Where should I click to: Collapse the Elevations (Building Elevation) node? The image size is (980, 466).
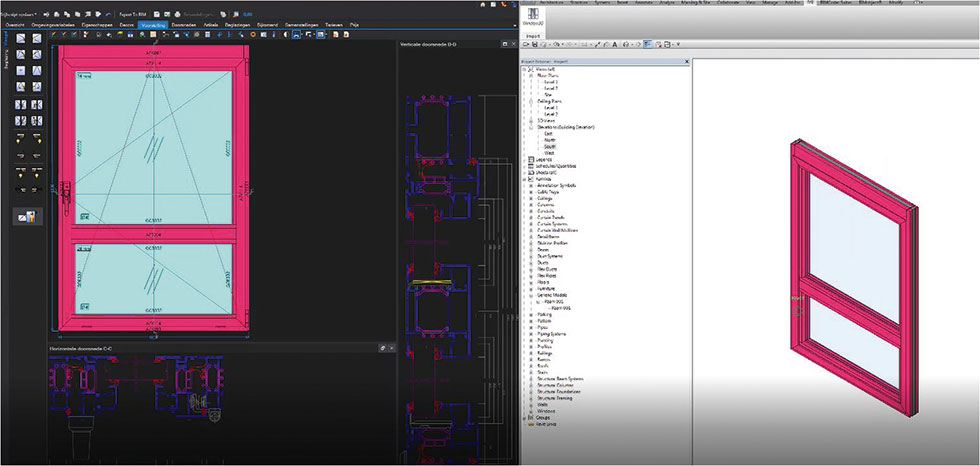pos(530,127)
